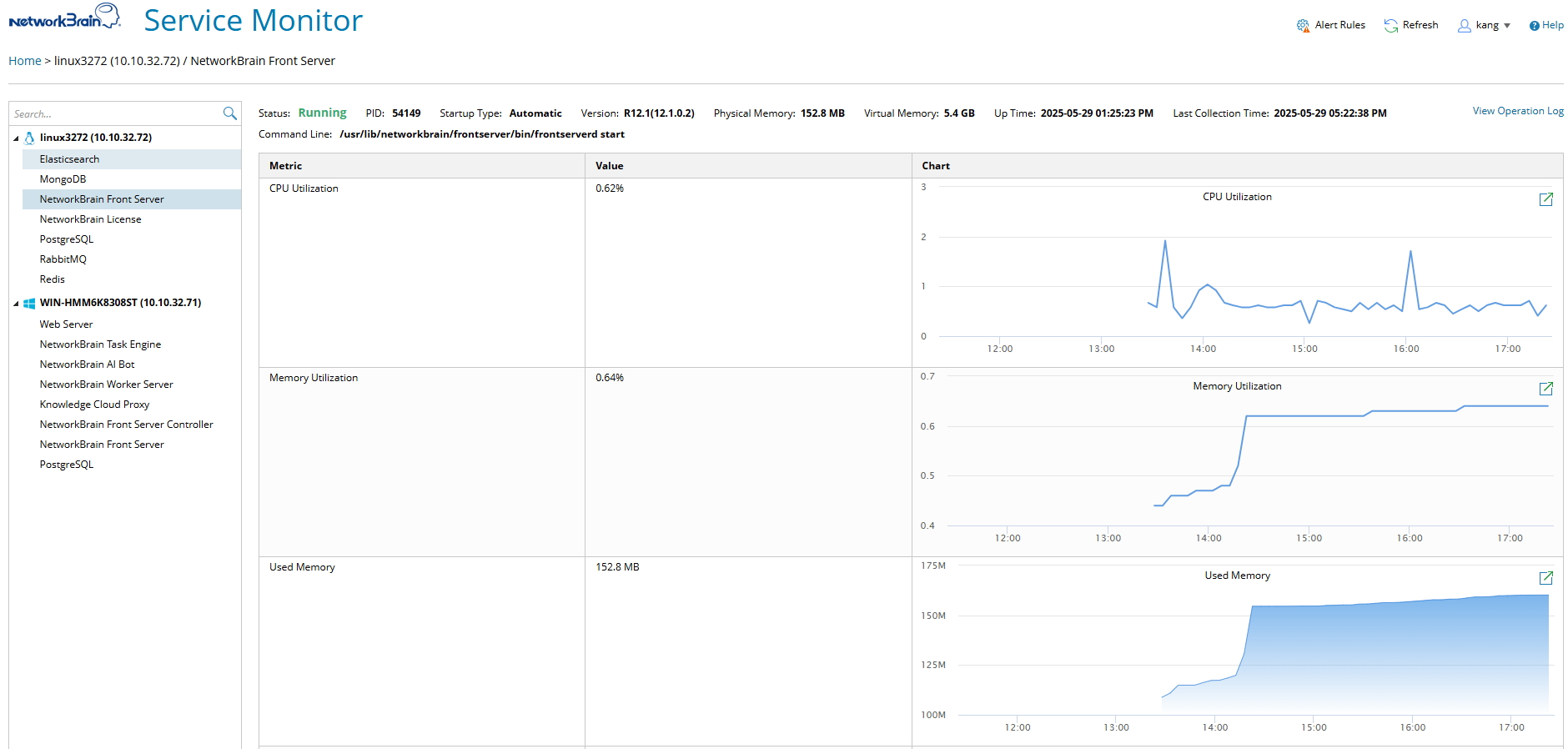This screenshot has height=749, width=1568.
Task: Select Elasticsearch in the service tree
Action: click(x=132, y=159)
